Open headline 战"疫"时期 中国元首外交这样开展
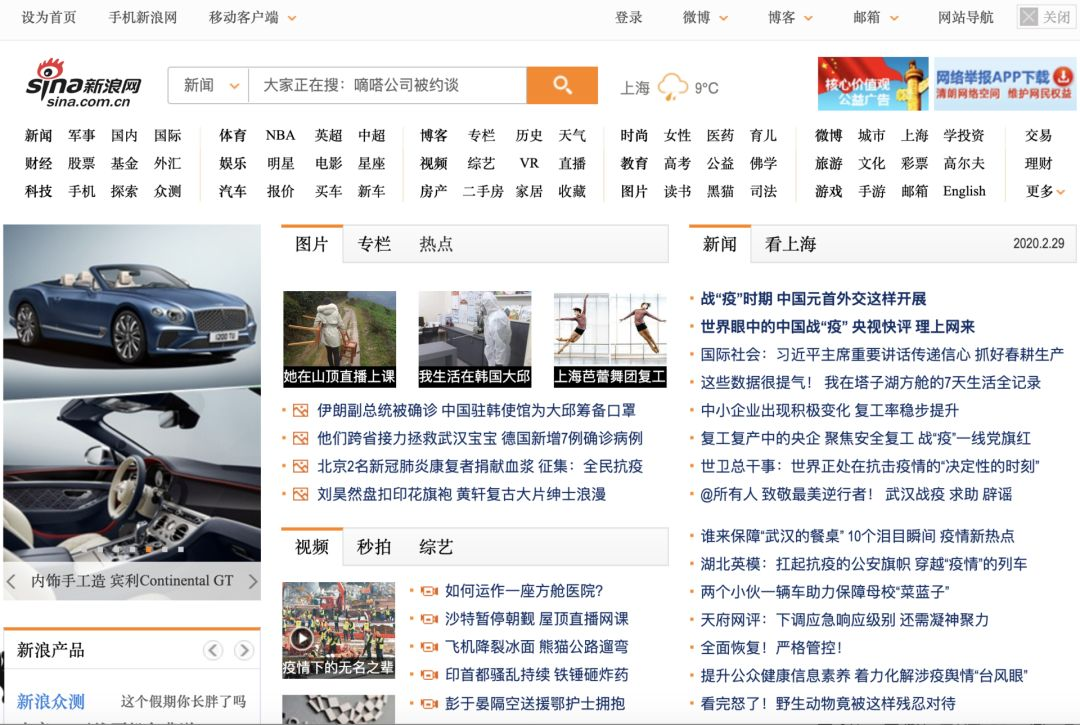Viewport: 1080px width, 725px height. pos(813,299)
